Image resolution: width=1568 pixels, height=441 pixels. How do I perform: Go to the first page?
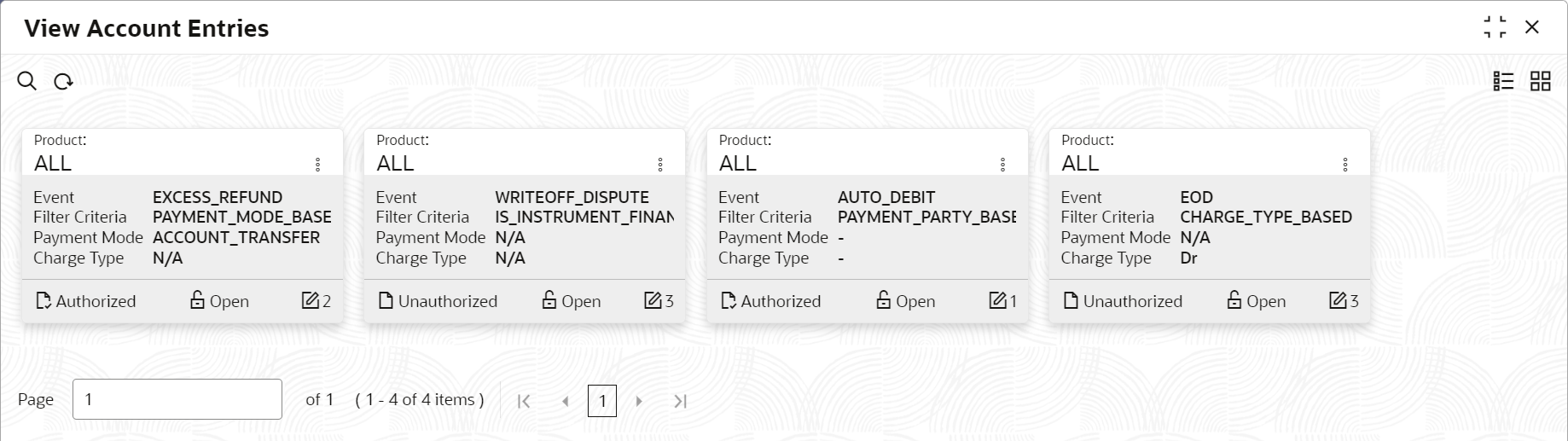click(x=524, y=401)
